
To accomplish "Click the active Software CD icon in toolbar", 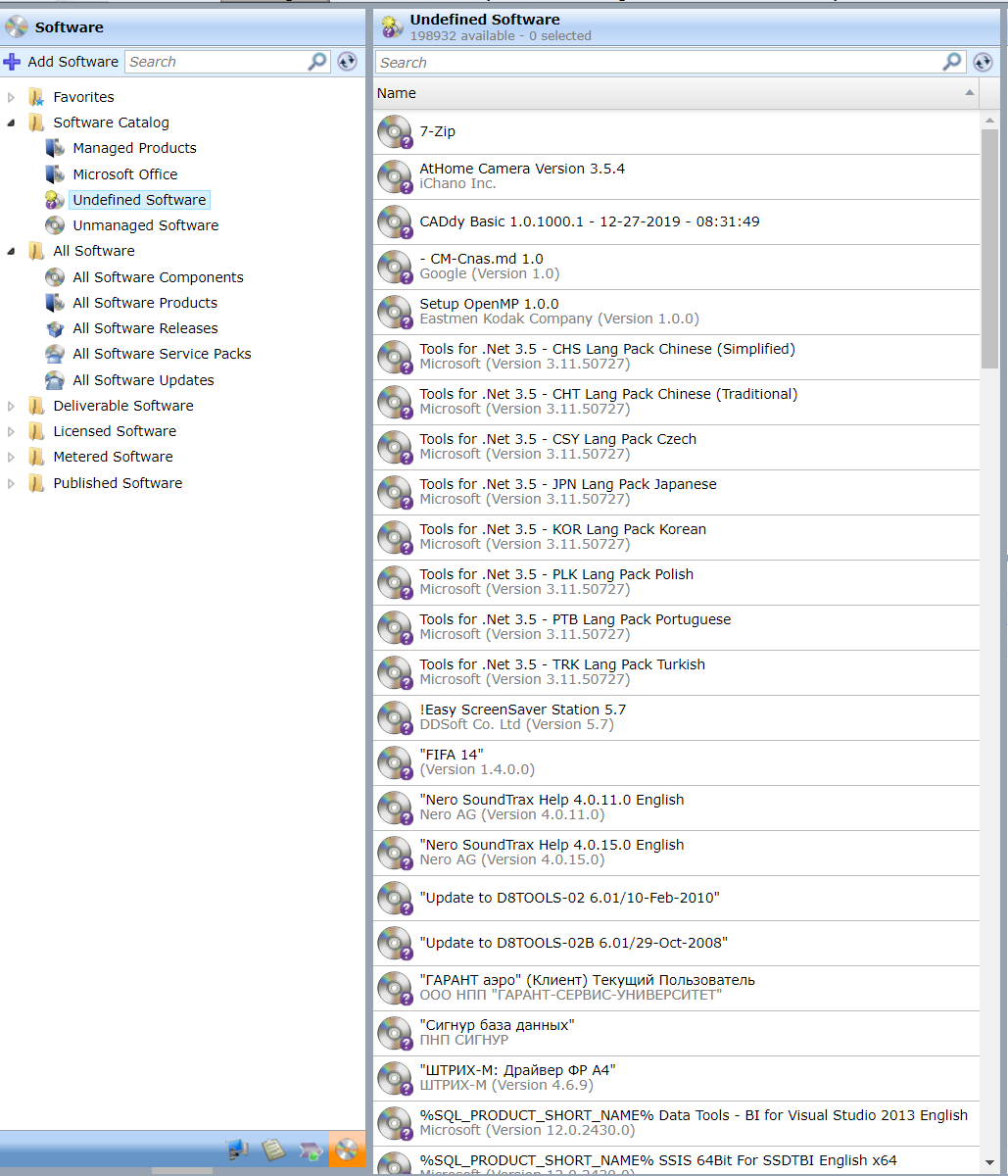I will [x=348, y=1151].
